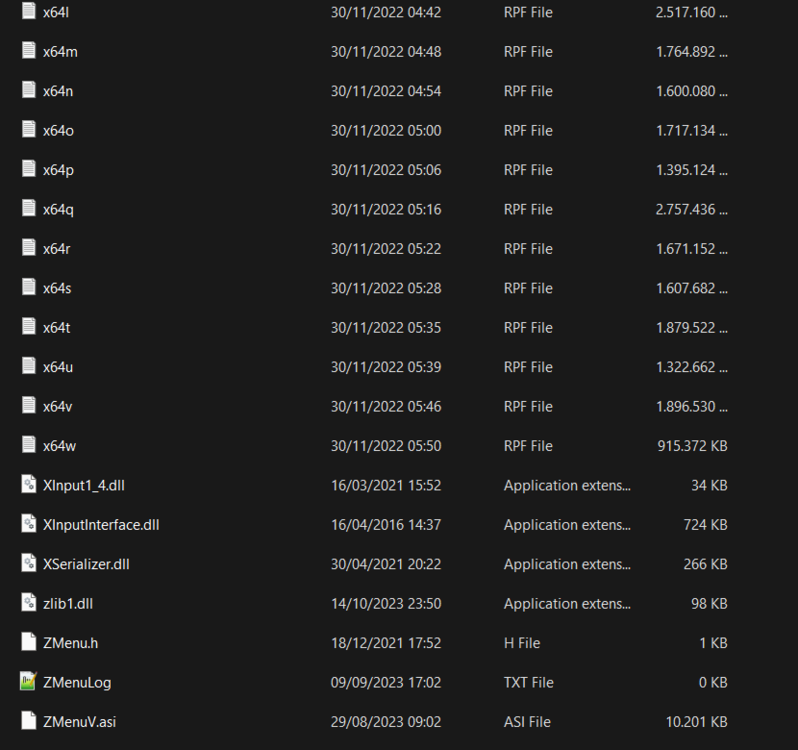Click the XSerializer.dll file icon
Image resolution: width=798 pixels, height=750 pixels.
[x=28, y=563]
